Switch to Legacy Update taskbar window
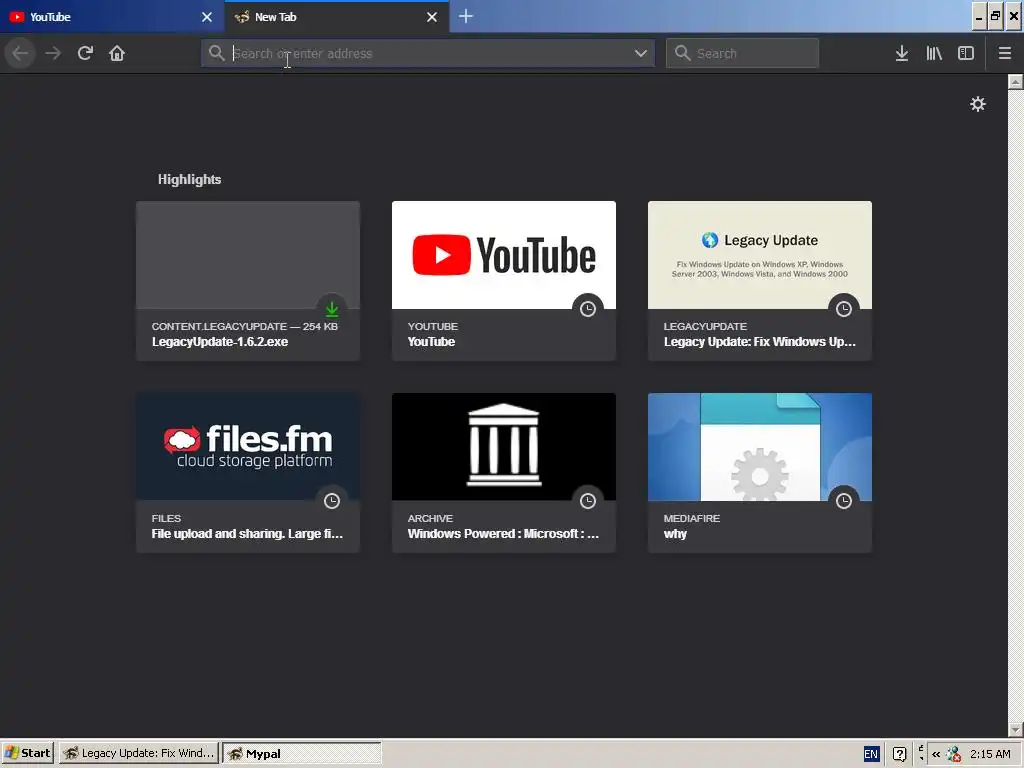1024x768 pixels. [139, 753]
